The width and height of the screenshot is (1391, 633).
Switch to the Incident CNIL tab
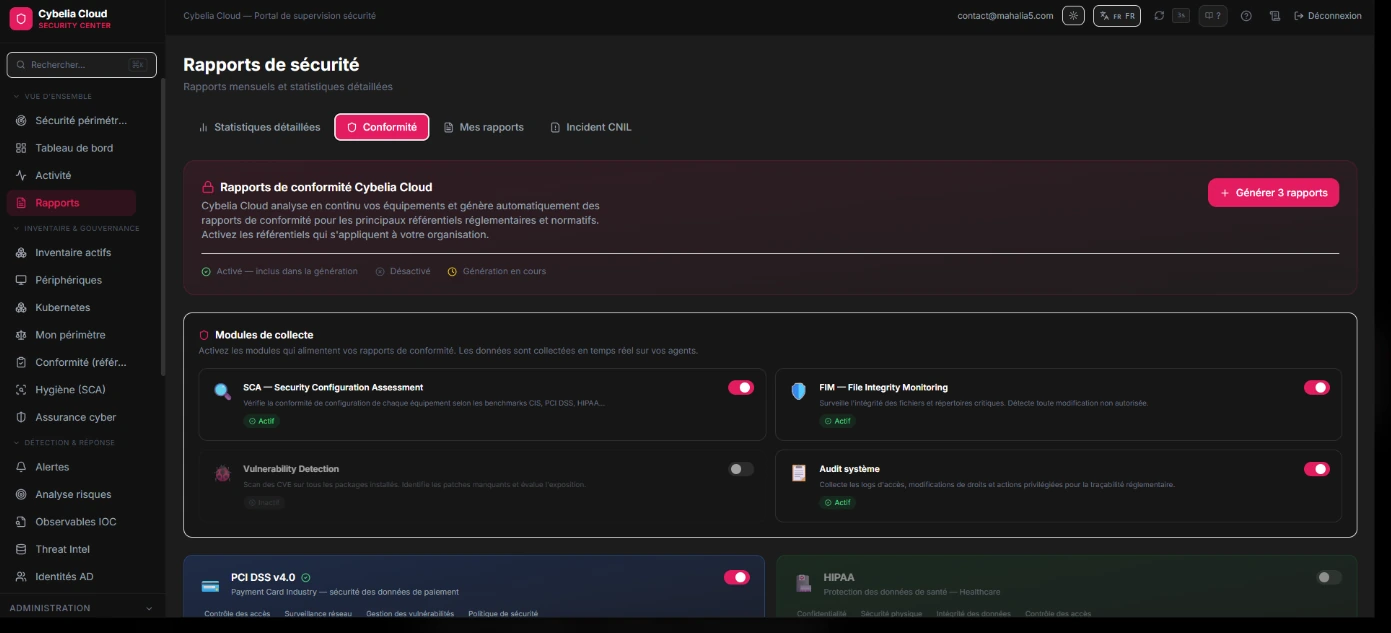coord(591,128)
